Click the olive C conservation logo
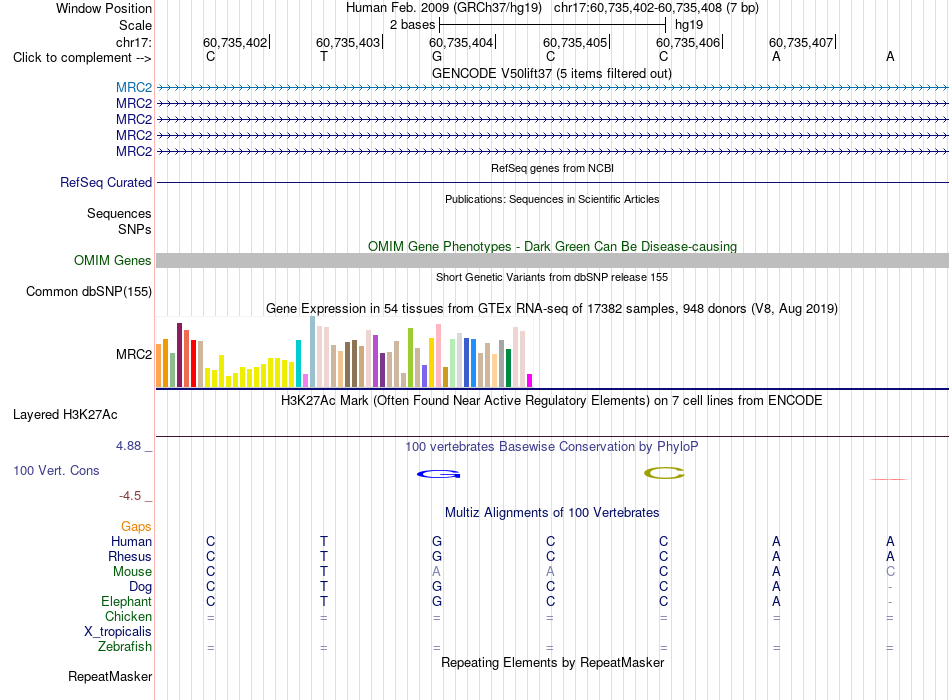The image size is (950, 700). (665, 473)
